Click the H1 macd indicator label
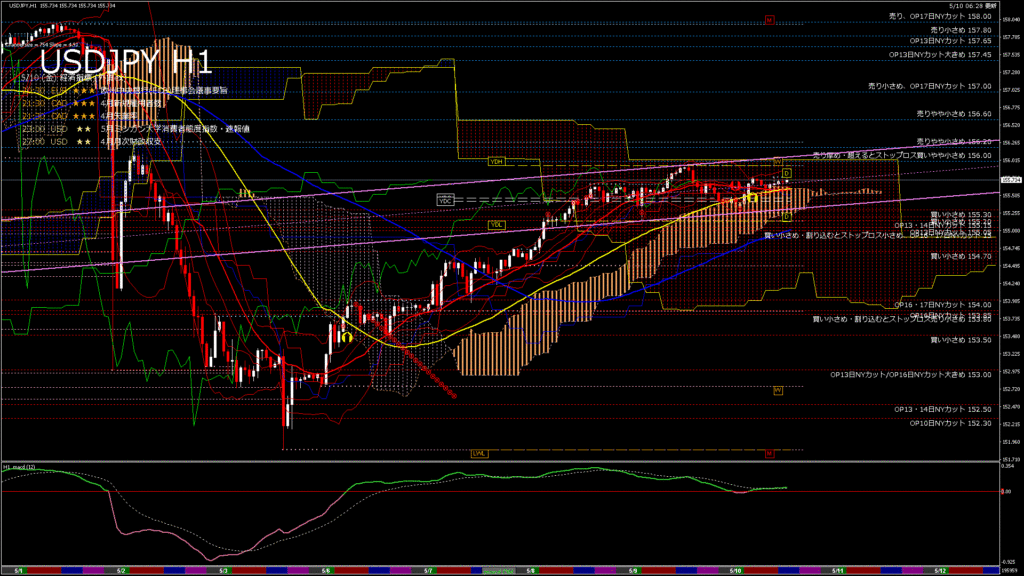Viewport: 1024px width, 576px height. [20, 466]
